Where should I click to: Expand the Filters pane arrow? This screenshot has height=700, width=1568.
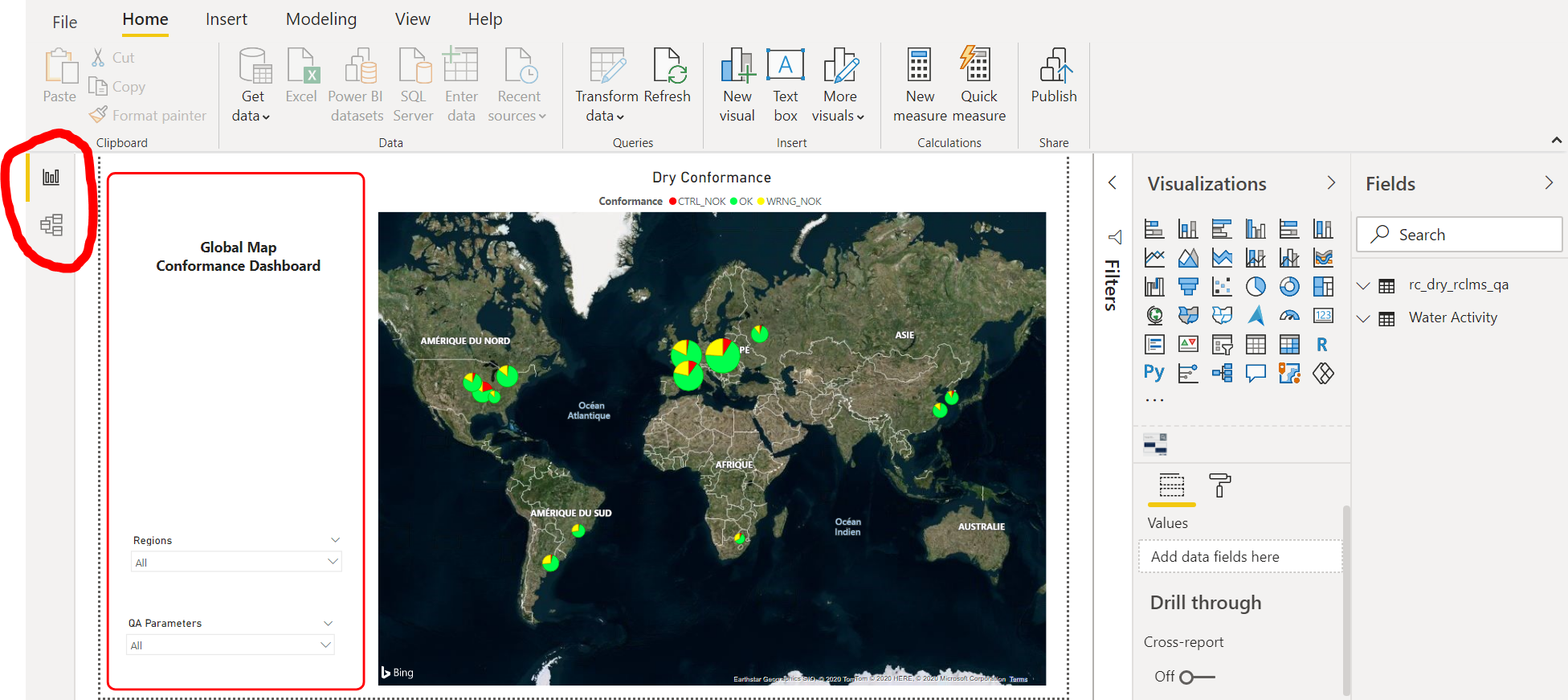(x=1113, y=183)
